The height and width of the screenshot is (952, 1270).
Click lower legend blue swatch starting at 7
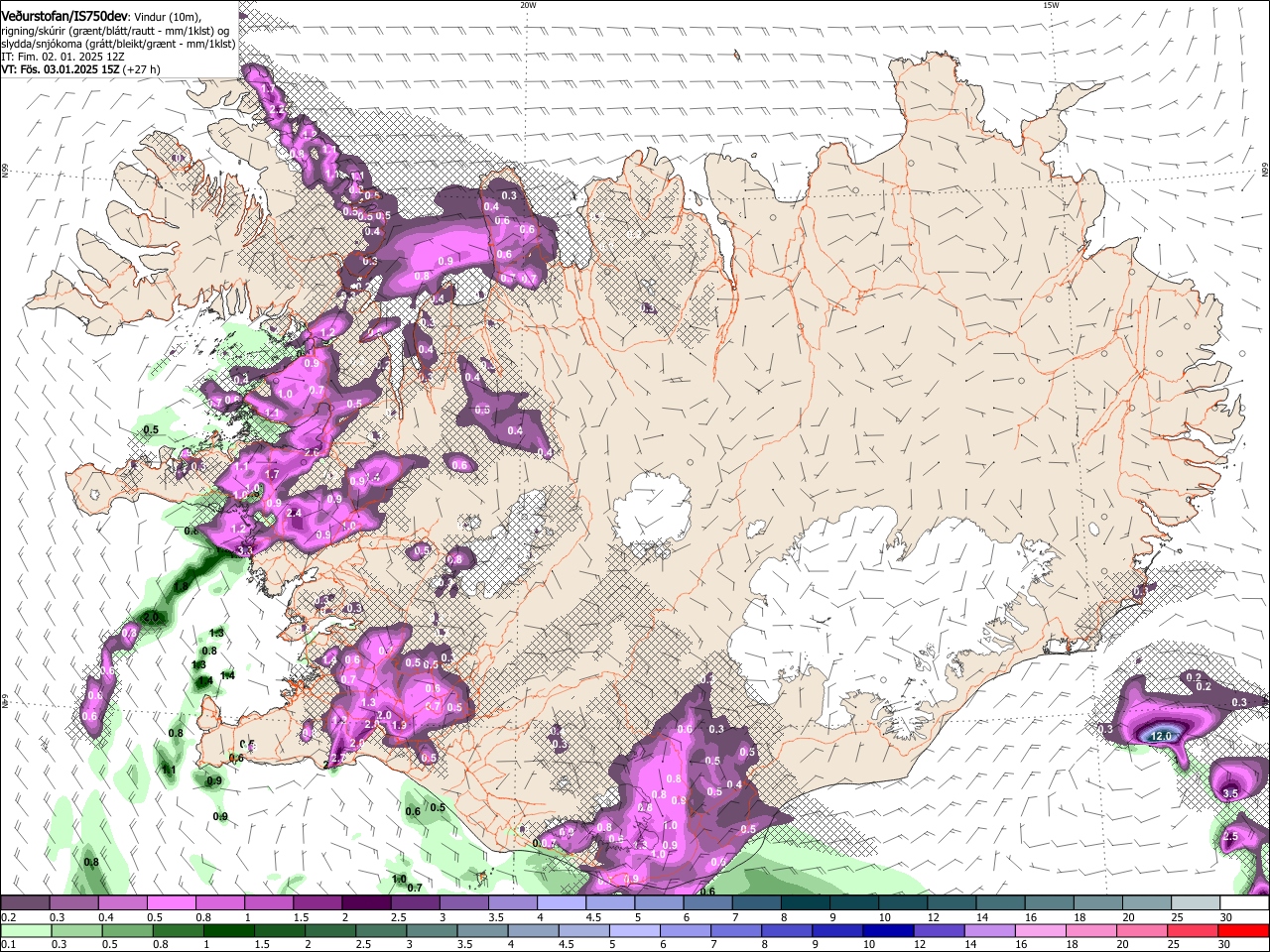pyautogui.click(x=737, y=930)
